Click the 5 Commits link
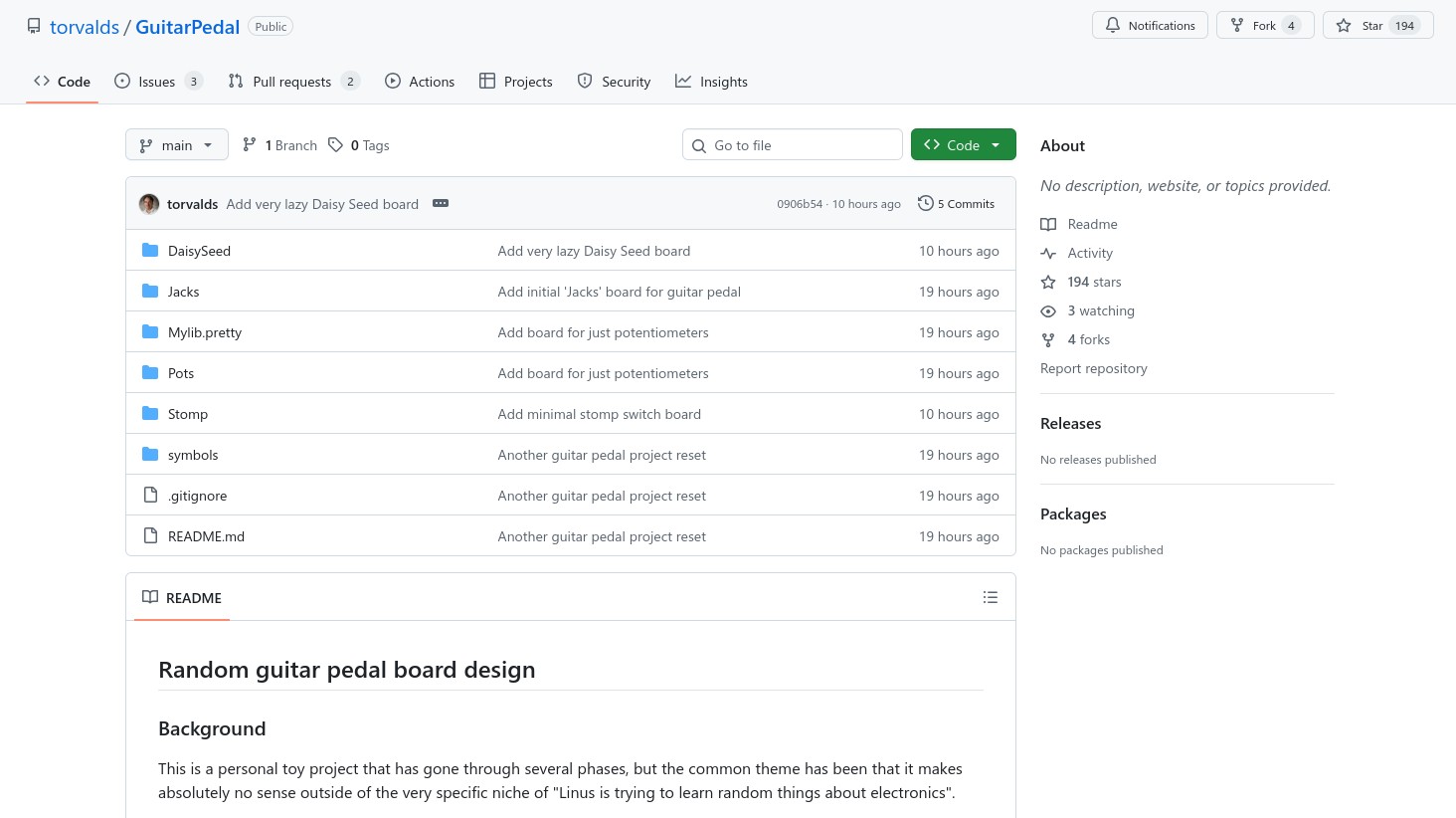 pyautogui.click(x=956, y=203)
